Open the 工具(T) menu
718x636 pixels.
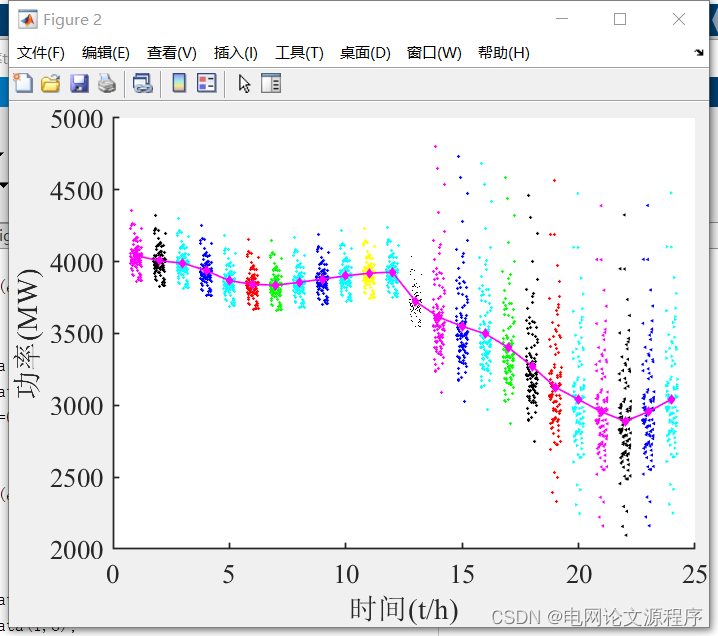pyautogui.click(x=299, y=53)
